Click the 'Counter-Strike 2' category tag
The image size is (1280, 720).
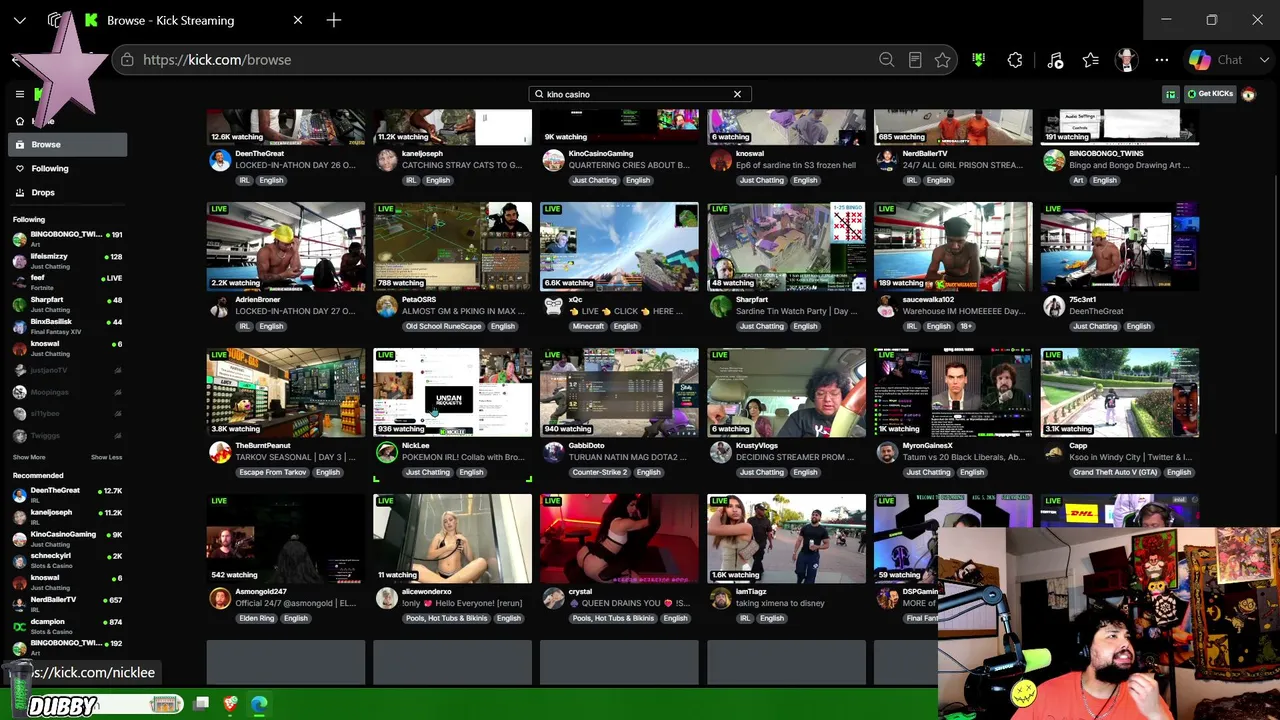600,472
